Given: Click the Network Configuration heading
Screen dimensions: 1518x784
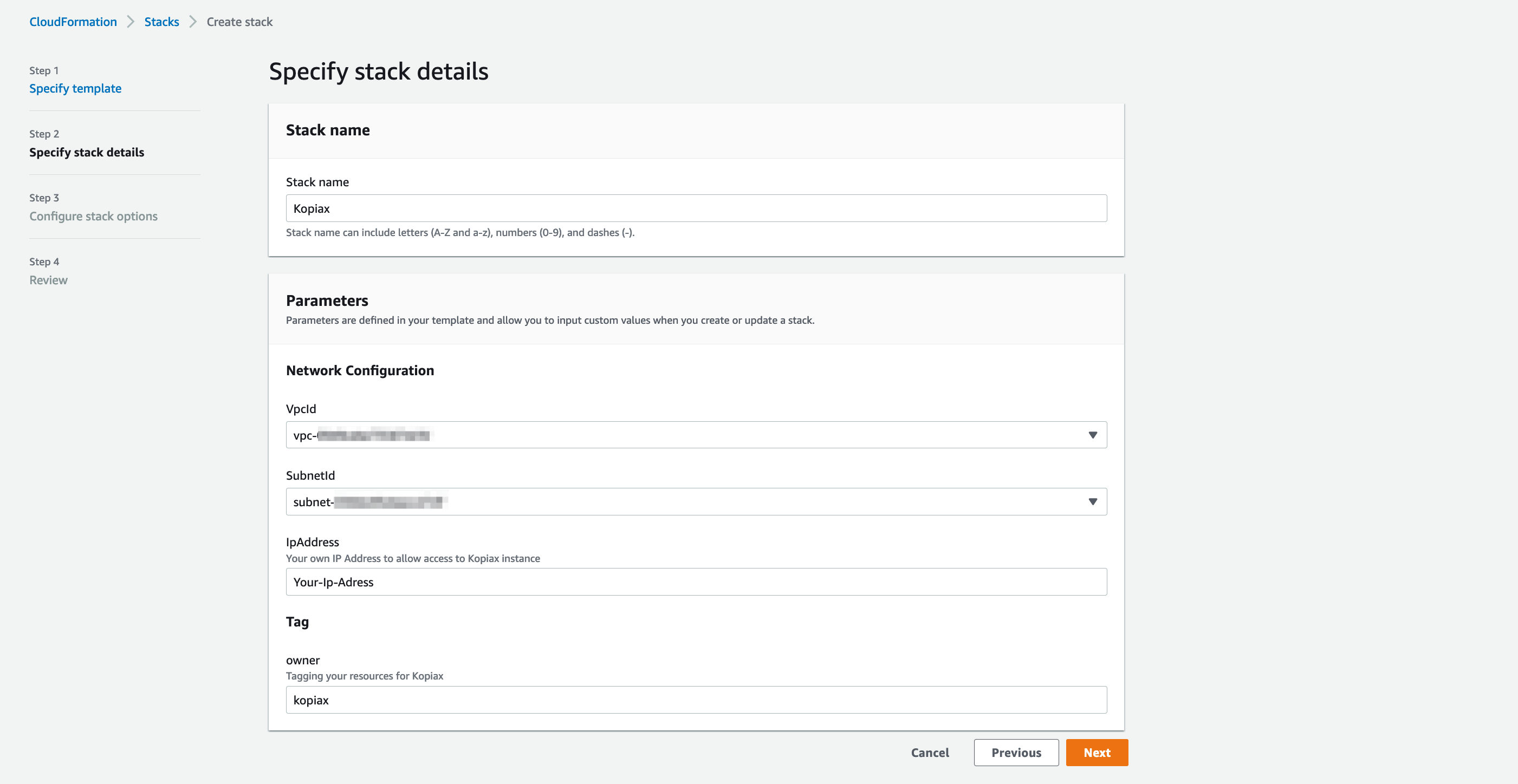Looking at the screenshot, I should click(360, 370).
